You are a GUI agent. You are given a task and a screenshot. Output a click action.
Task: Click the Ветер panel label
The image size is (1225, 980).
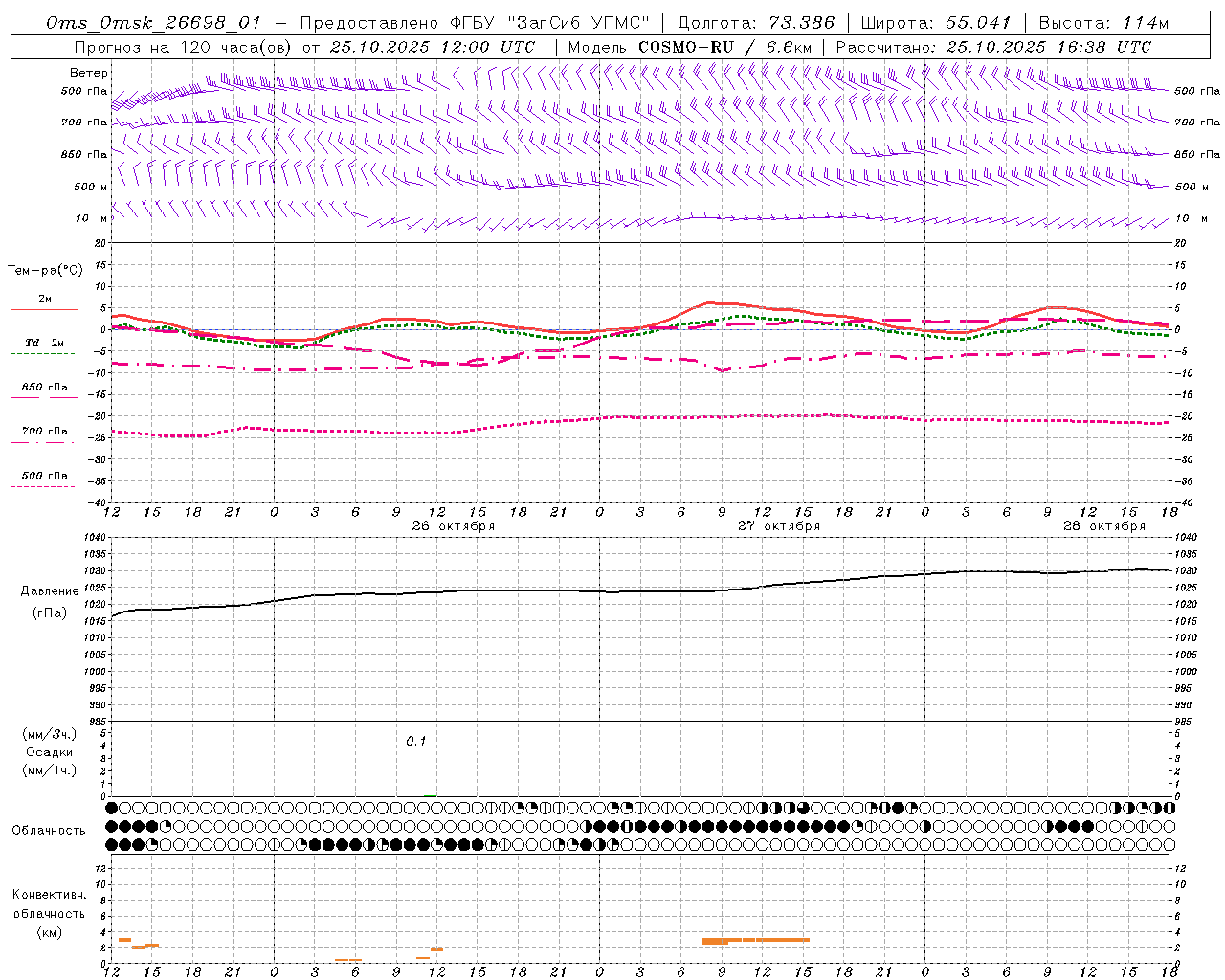[x=89, y=73]
